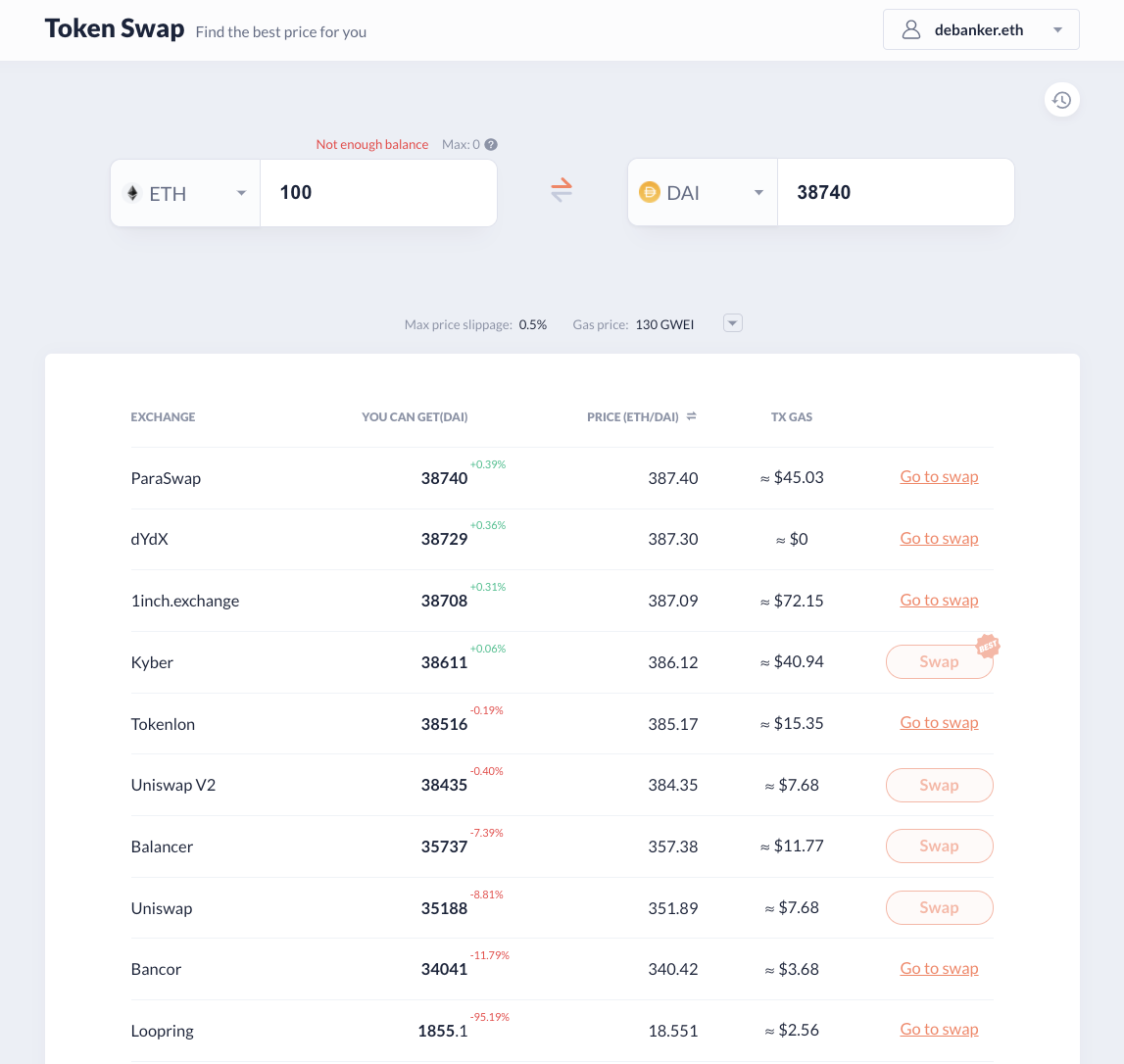Click Bancor's ≈ $3.68 gas cost

(792, 969)
